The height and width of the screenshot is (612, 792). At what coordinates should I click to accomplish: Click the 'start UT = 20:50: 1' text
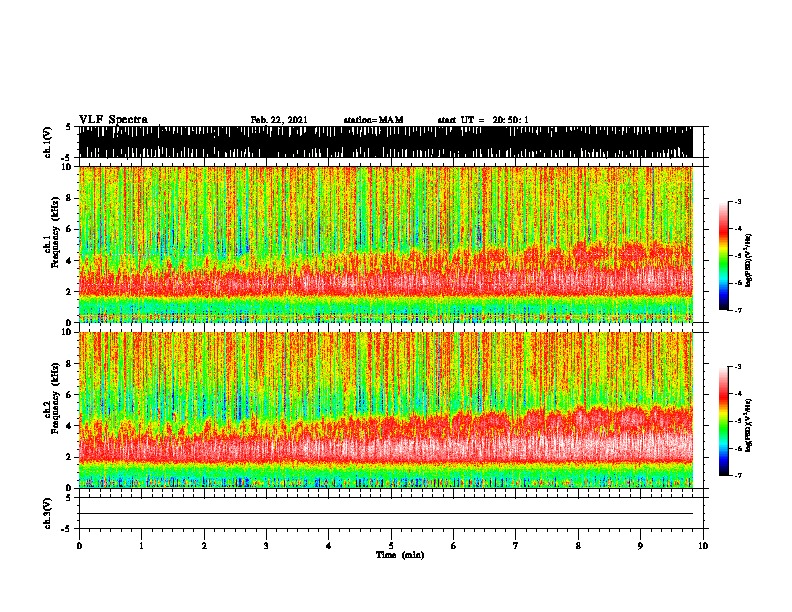tap(483, 120)
